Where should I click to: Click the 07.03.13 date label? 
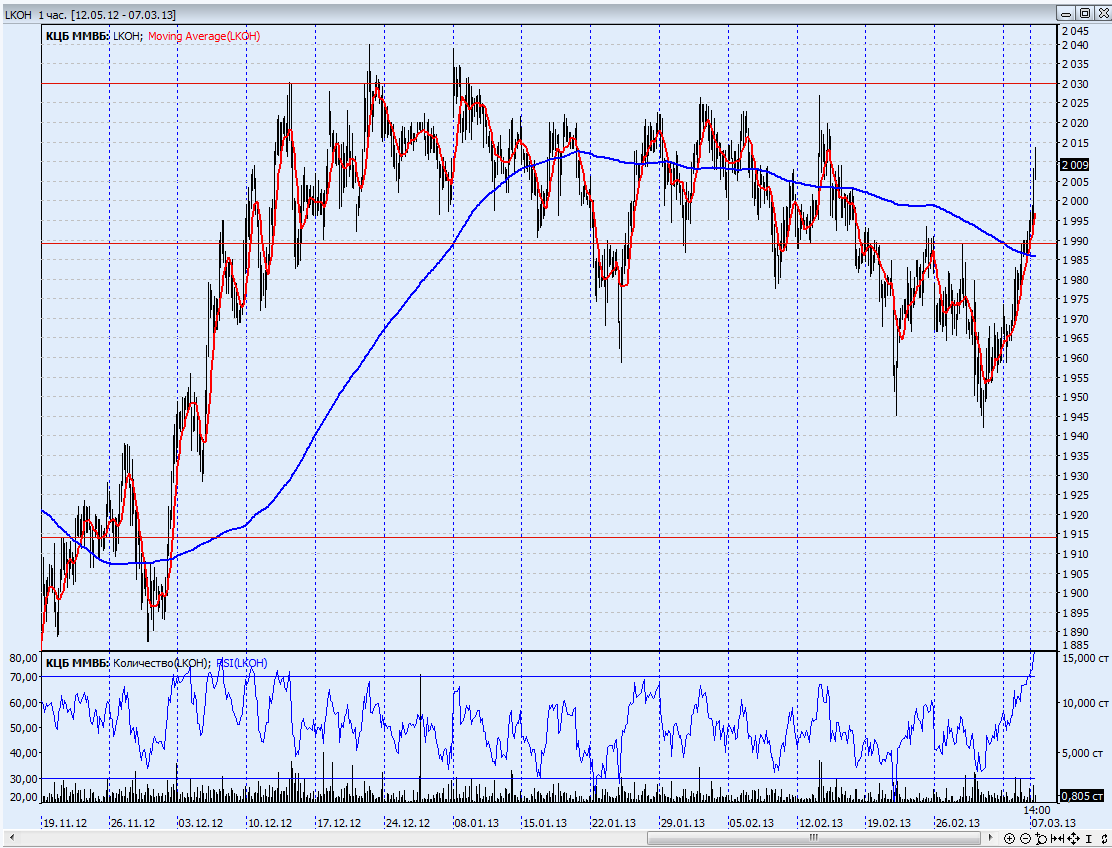[x=1053, y=823]
